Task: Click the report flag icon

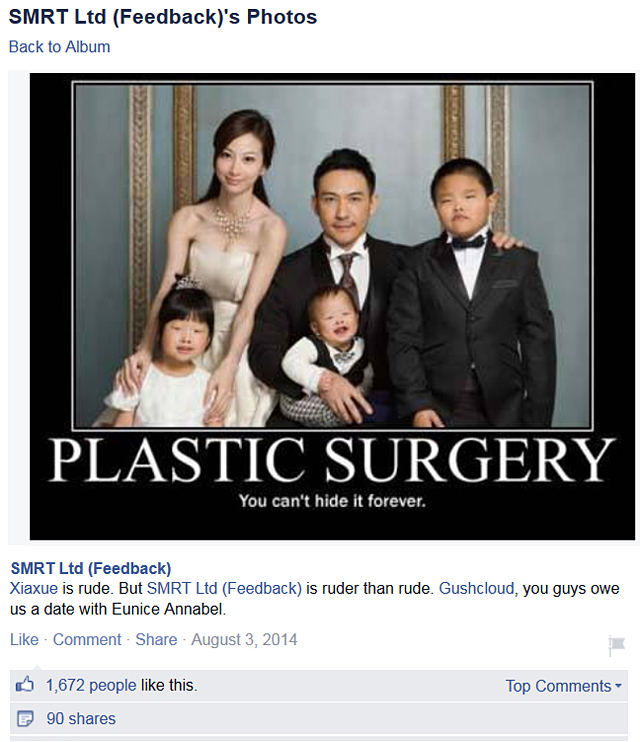Action: [x=616, y=645]
